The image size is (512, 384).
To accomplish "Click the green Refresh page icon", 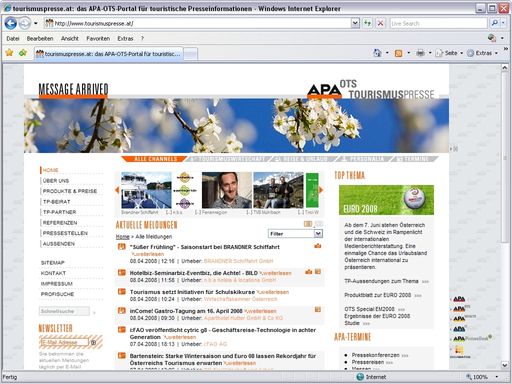I will (x=367, y=23).
